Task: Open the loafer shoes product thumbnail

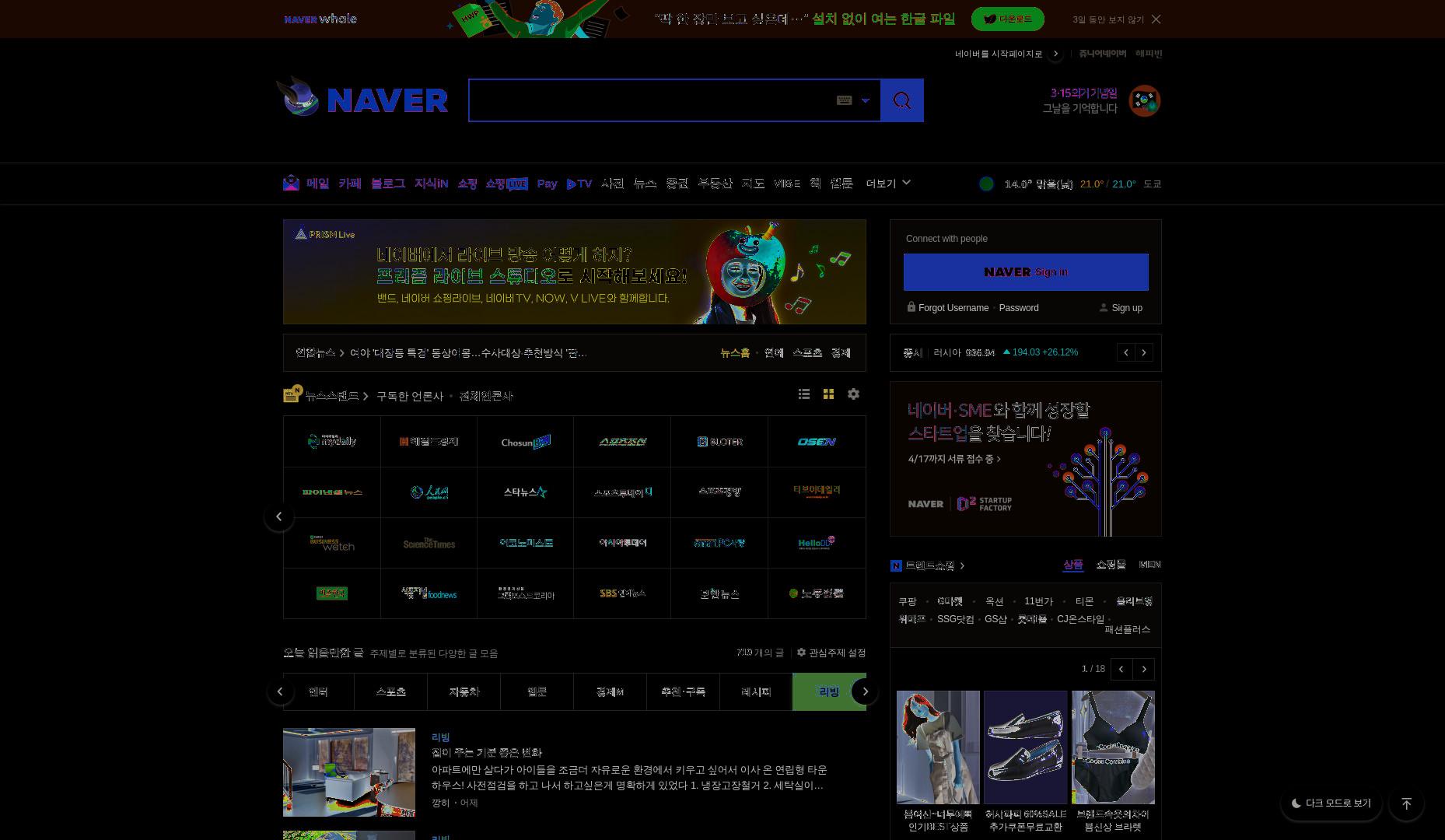Action: click(1026, 747)
